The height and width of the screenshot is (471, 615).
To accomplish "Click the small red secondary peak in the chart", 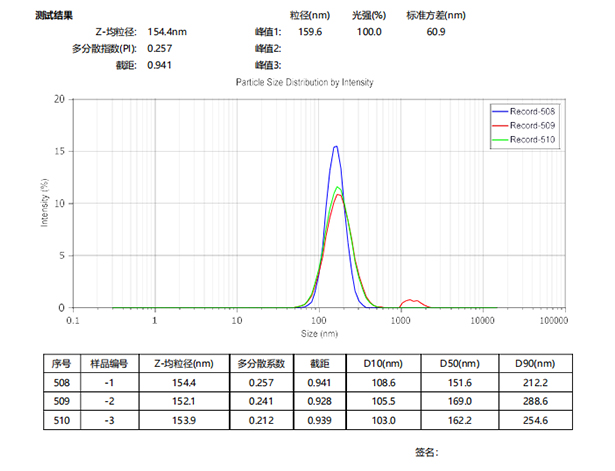I will (410, 301).
